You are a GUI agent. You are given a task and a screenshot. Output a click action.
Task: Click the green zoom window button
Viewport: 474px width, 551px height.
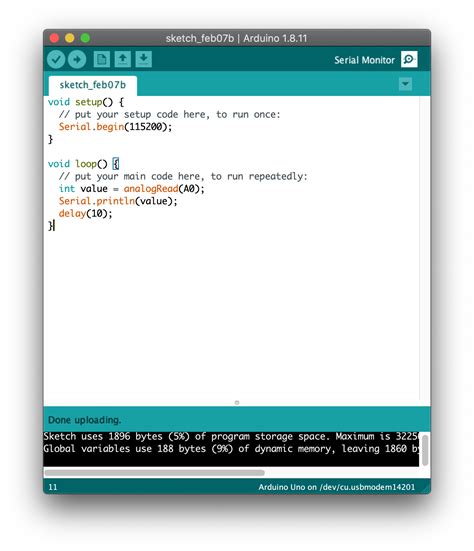click(x=85, y=38)
